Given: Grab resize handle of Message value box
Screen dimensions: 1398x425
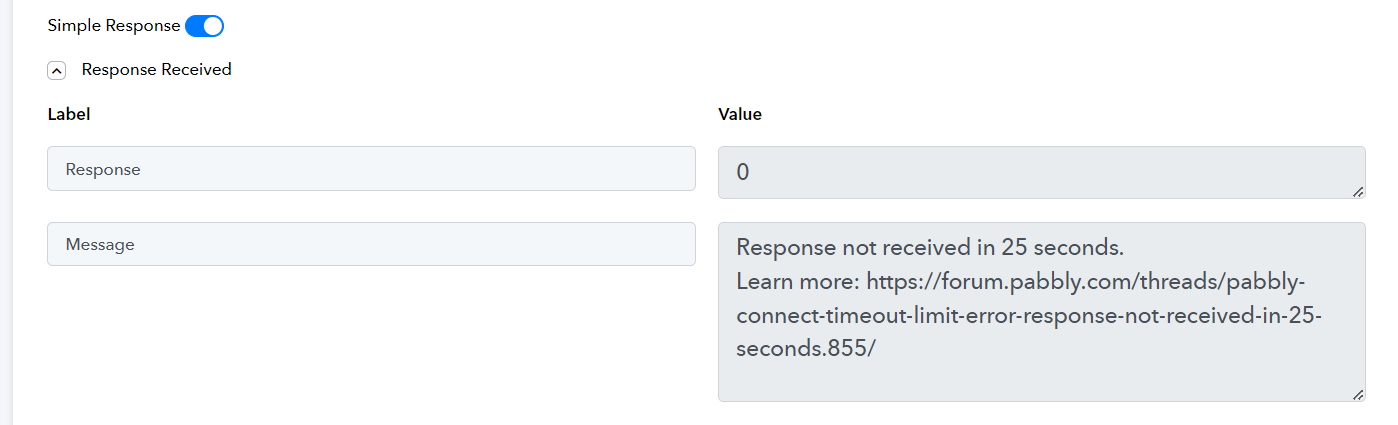Looking at the screenshot, I should point(1358,394).
